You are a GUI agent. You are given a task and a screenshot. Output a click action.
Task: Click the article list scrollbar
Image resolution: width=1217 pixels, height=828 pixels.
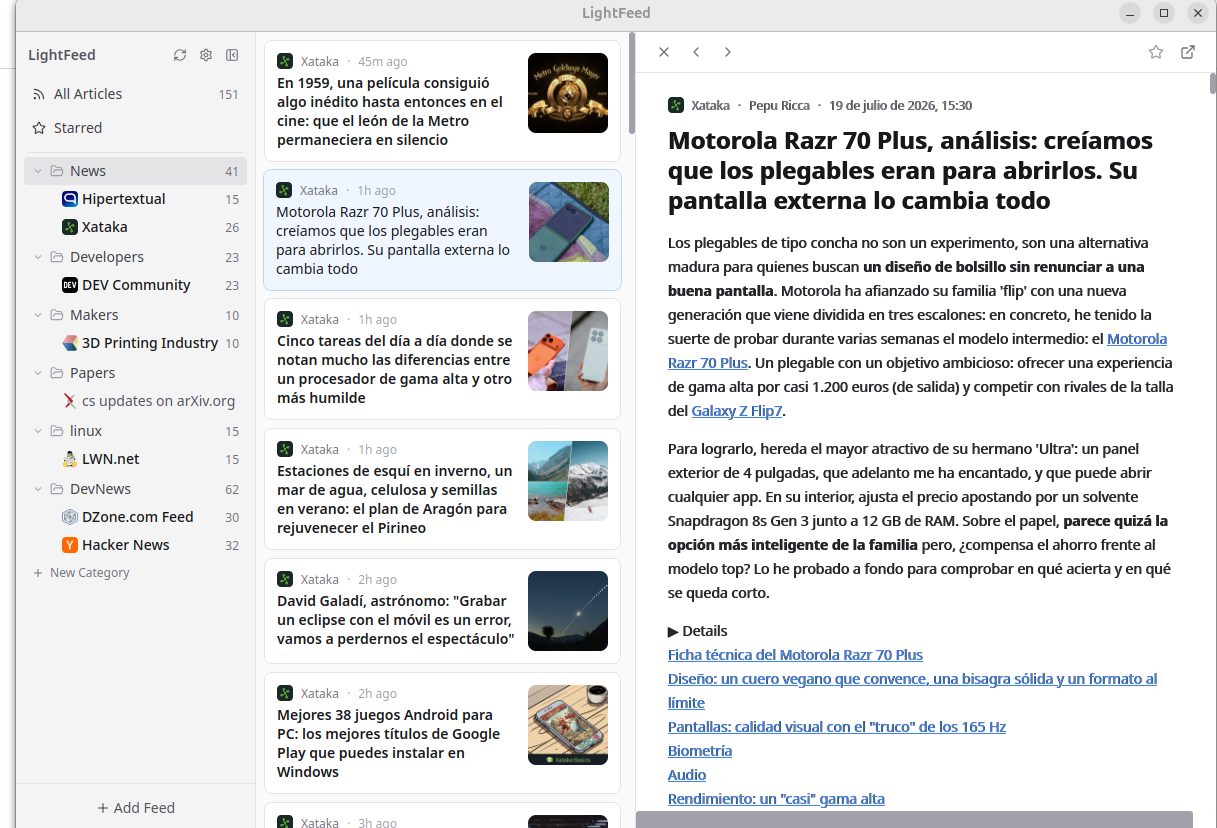pyautogui.click(x=632, y=84)
